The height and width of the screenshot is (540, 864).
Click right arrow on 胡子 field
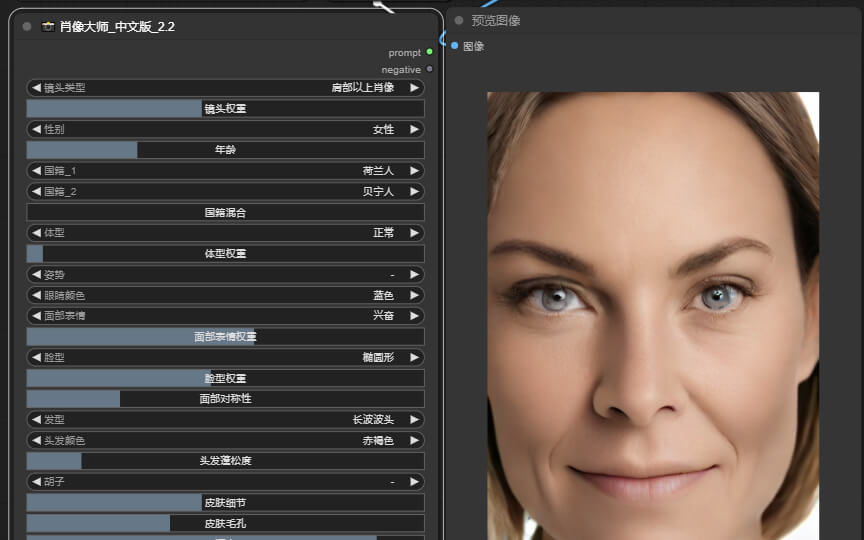(414, 481)
